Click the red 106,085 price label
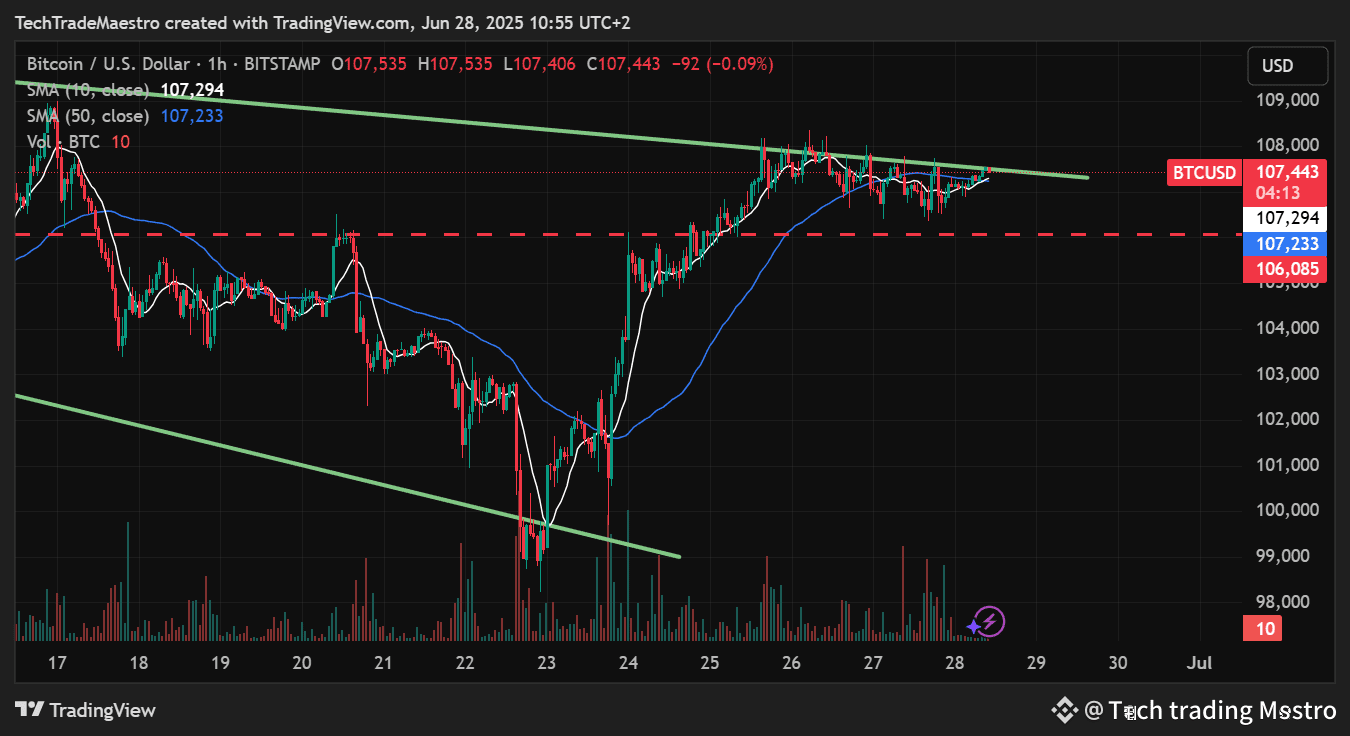Viewport: 1350px width, 736px height. [1286, 269]
